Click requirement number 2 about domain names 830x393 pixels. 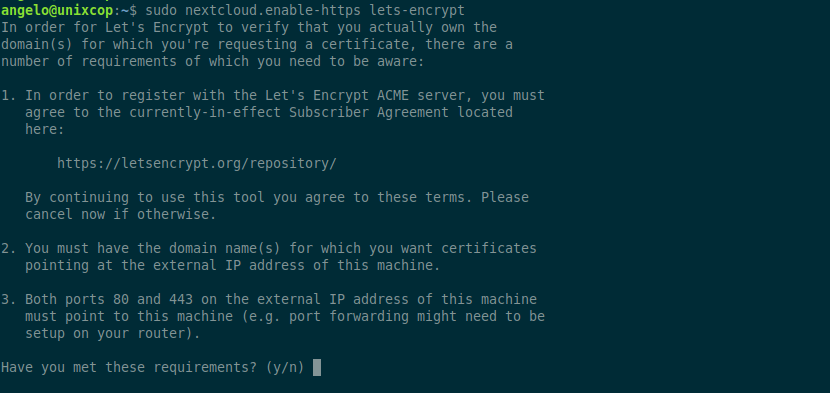click(x=269, y=256)
